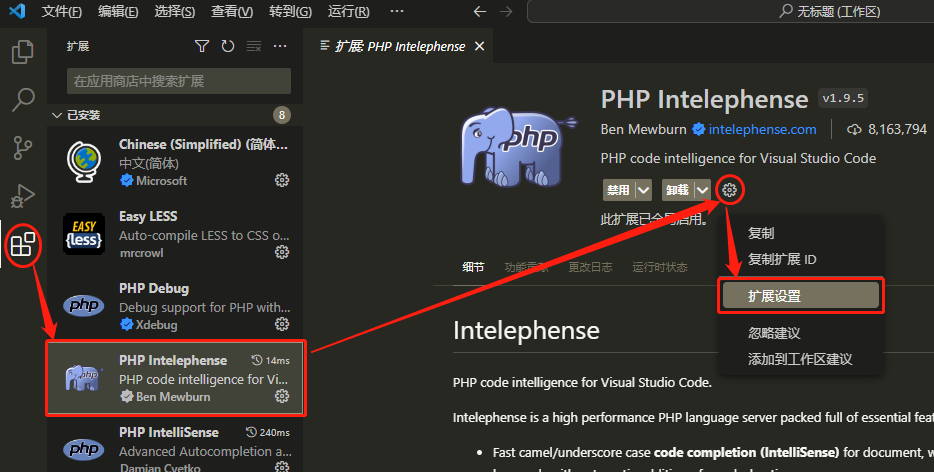
Task: Switch to the 功能贡献 tab
Action: [x=526, y=267]
